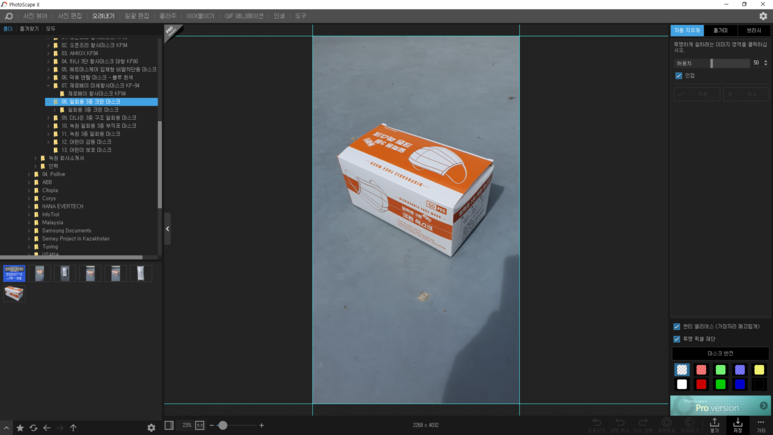Select the yellow mask color swatch

[x=759, y=370]
